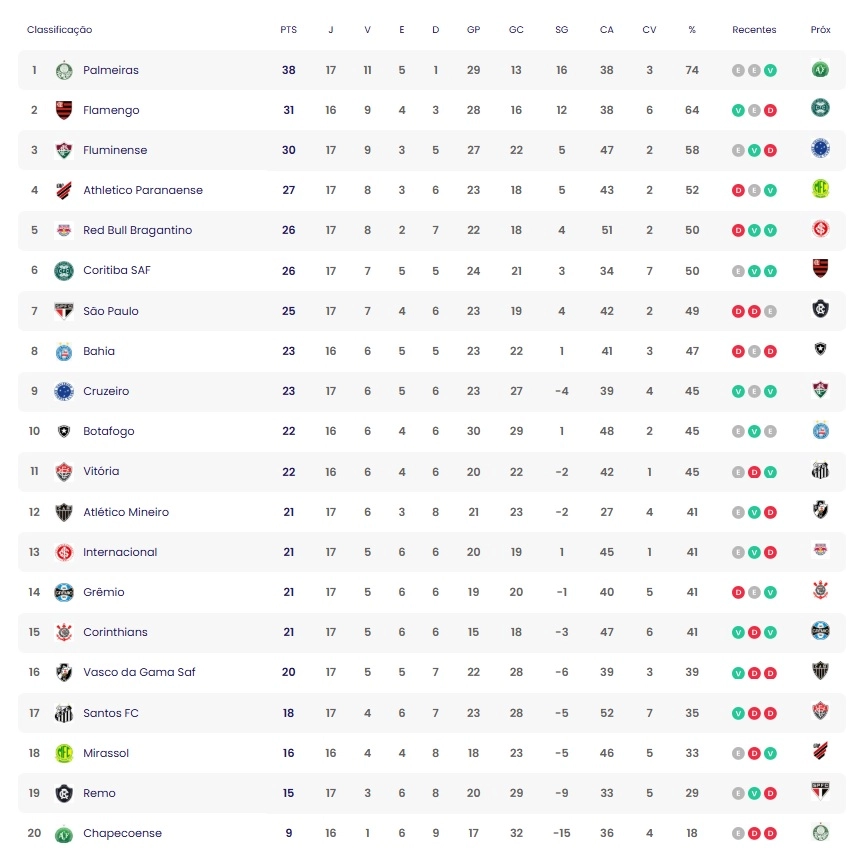
Task: Click Flamengo's red D recent result badge
Action: 770,111
